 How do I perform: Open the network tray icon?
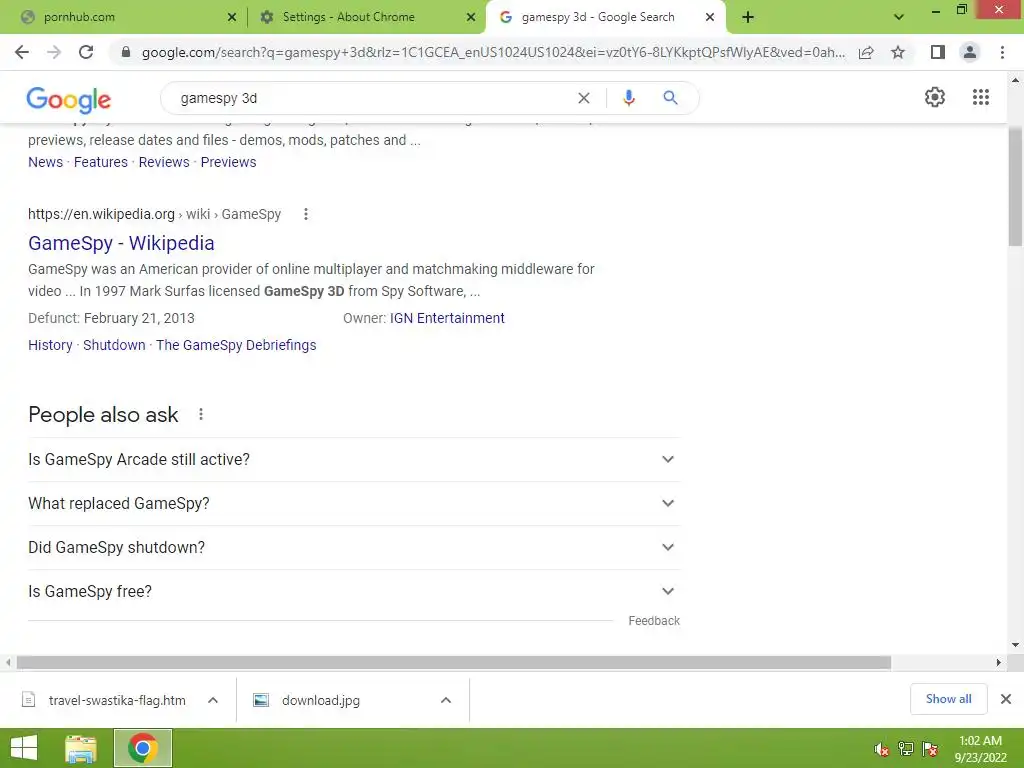pos(906,749)
